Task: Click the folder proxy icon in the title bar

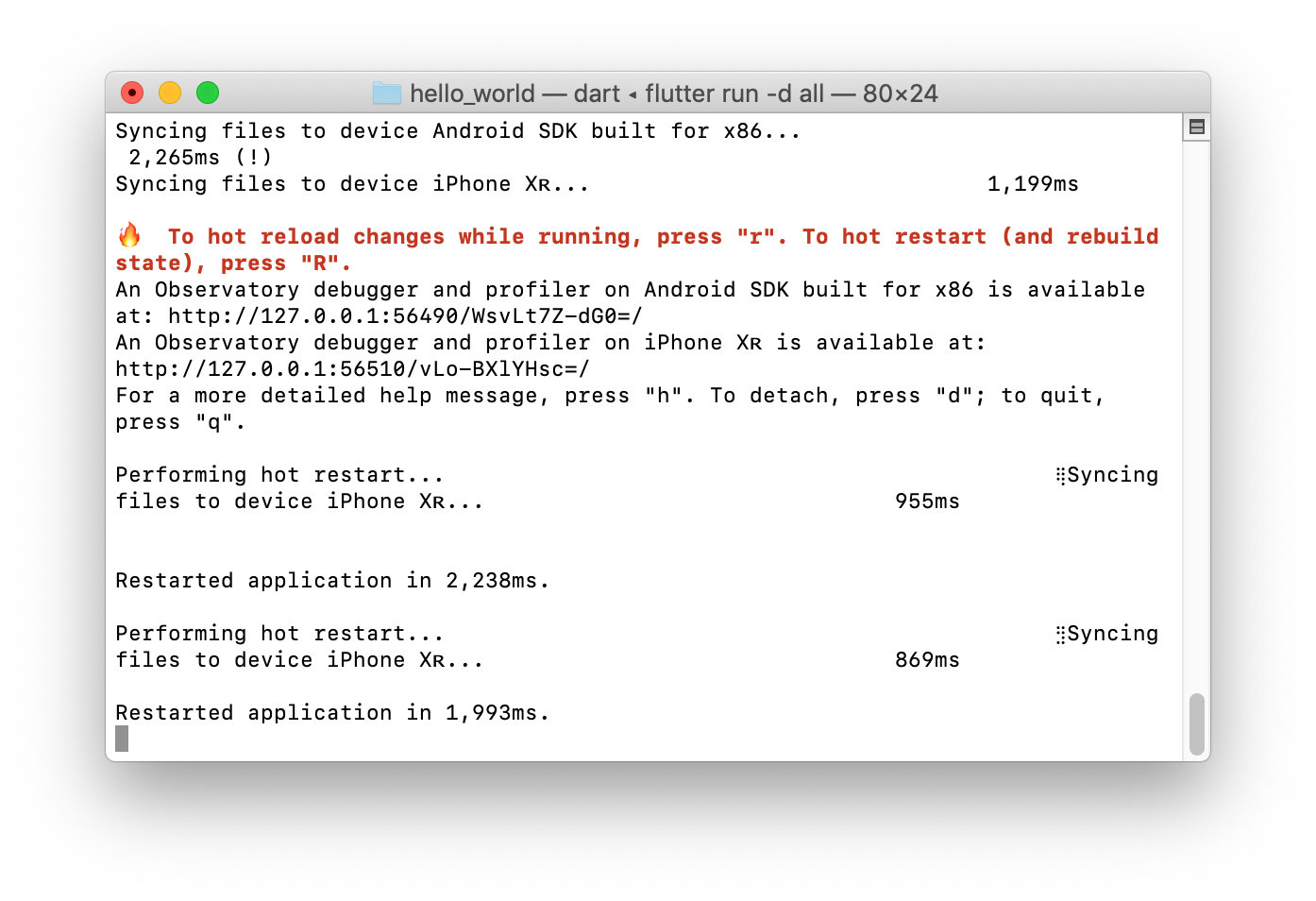Action: point(386,93)
